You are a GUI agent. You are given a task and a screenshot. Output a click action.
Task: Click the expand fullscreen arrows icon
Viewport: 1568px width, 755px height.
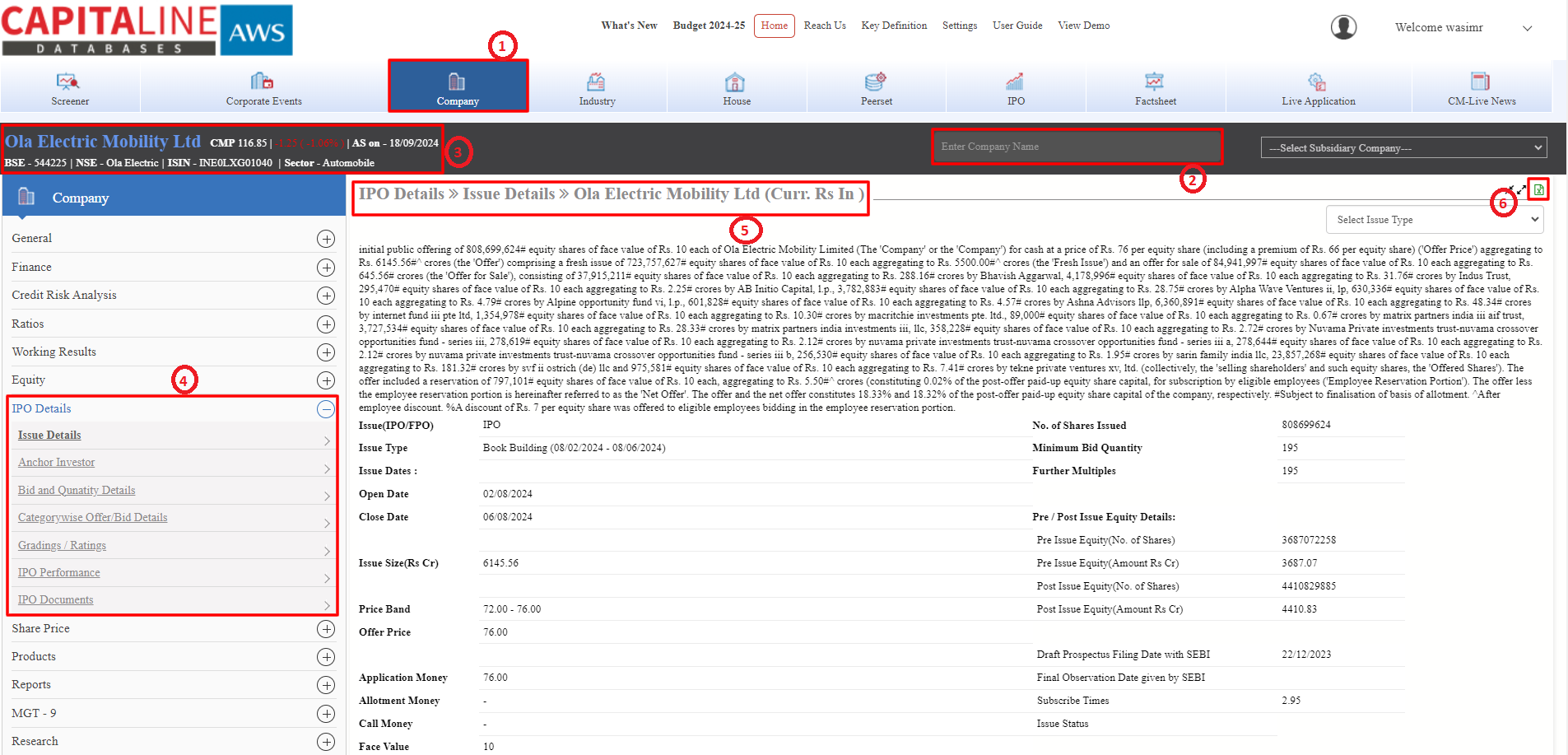click(x=1521, y=189)
